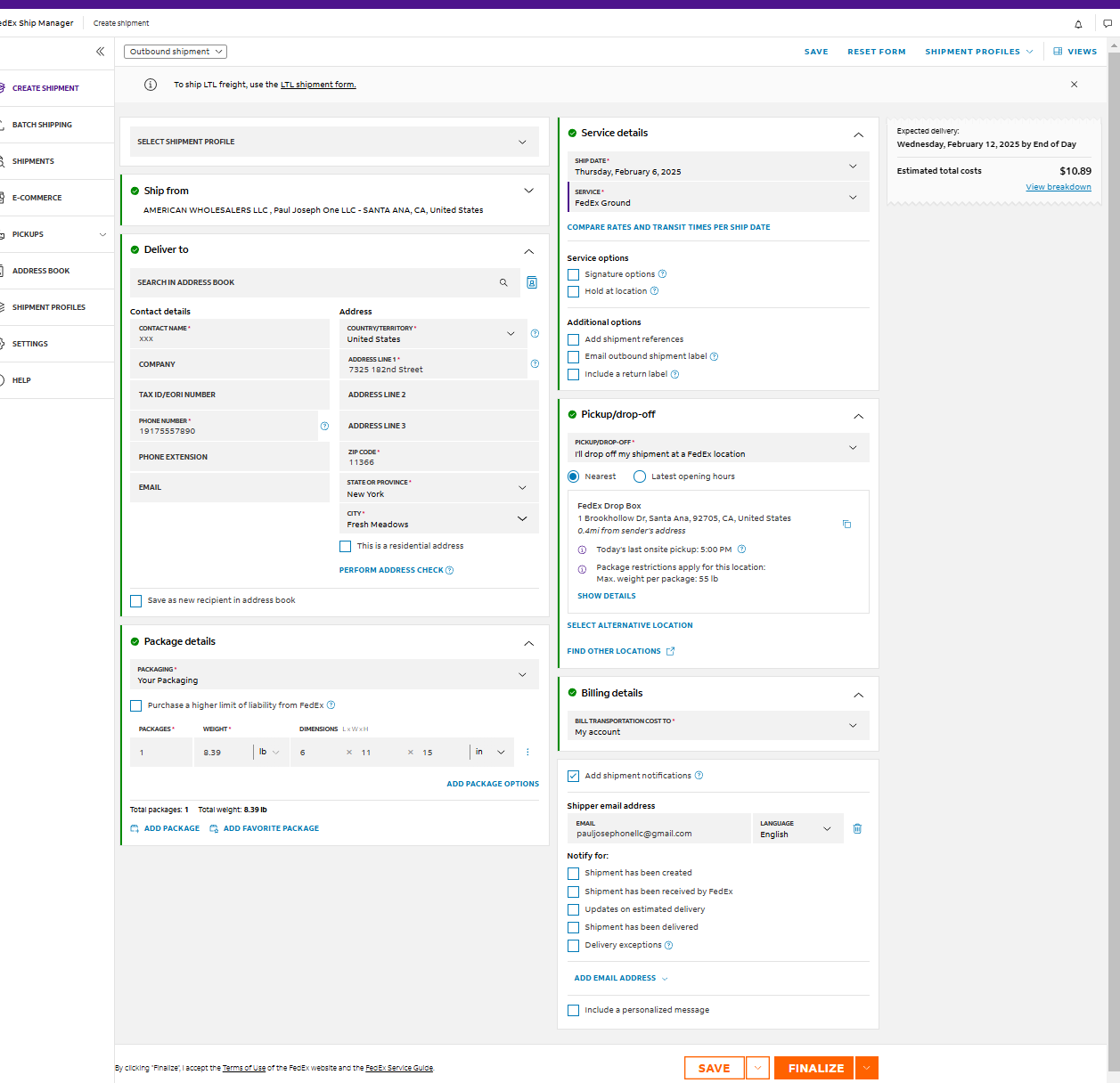Click Compare rates and transit times link

tap(668, 227)
